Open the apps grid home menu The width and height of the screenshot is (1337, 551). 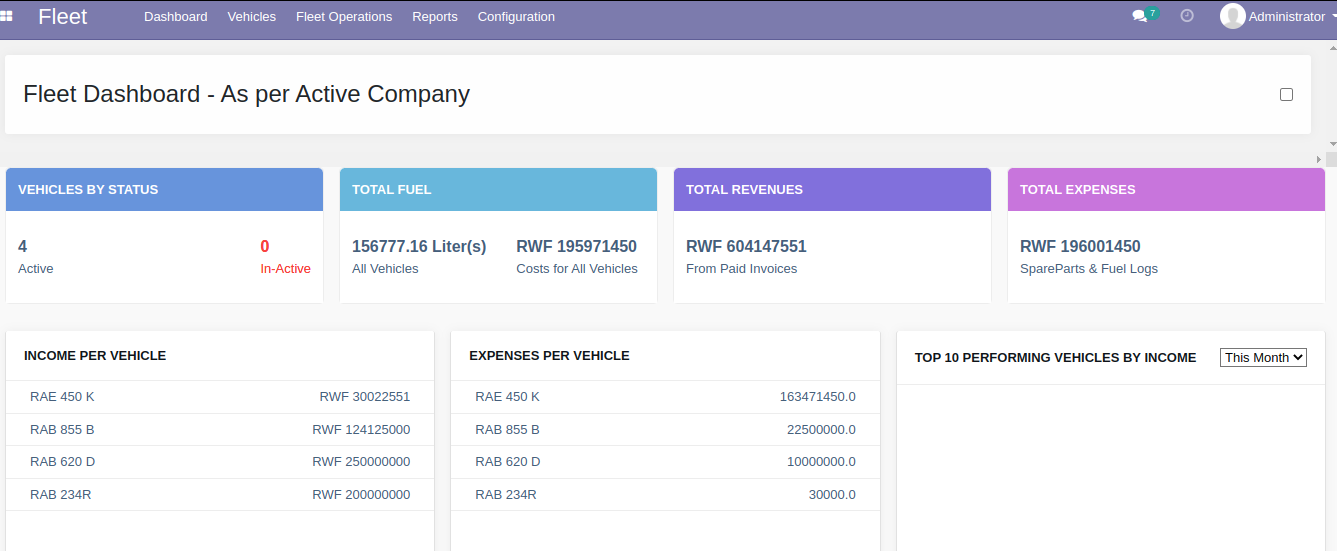click(7, 16)
